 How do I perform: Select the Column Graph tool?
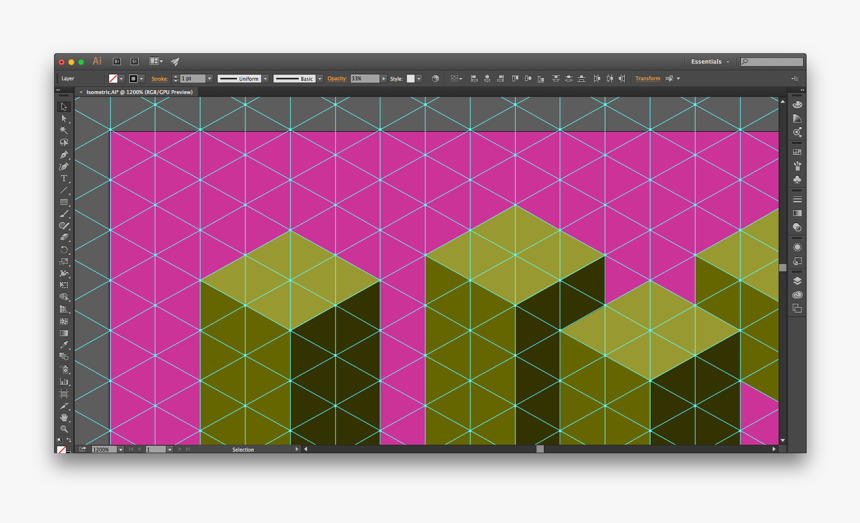[x=64, y=381]
